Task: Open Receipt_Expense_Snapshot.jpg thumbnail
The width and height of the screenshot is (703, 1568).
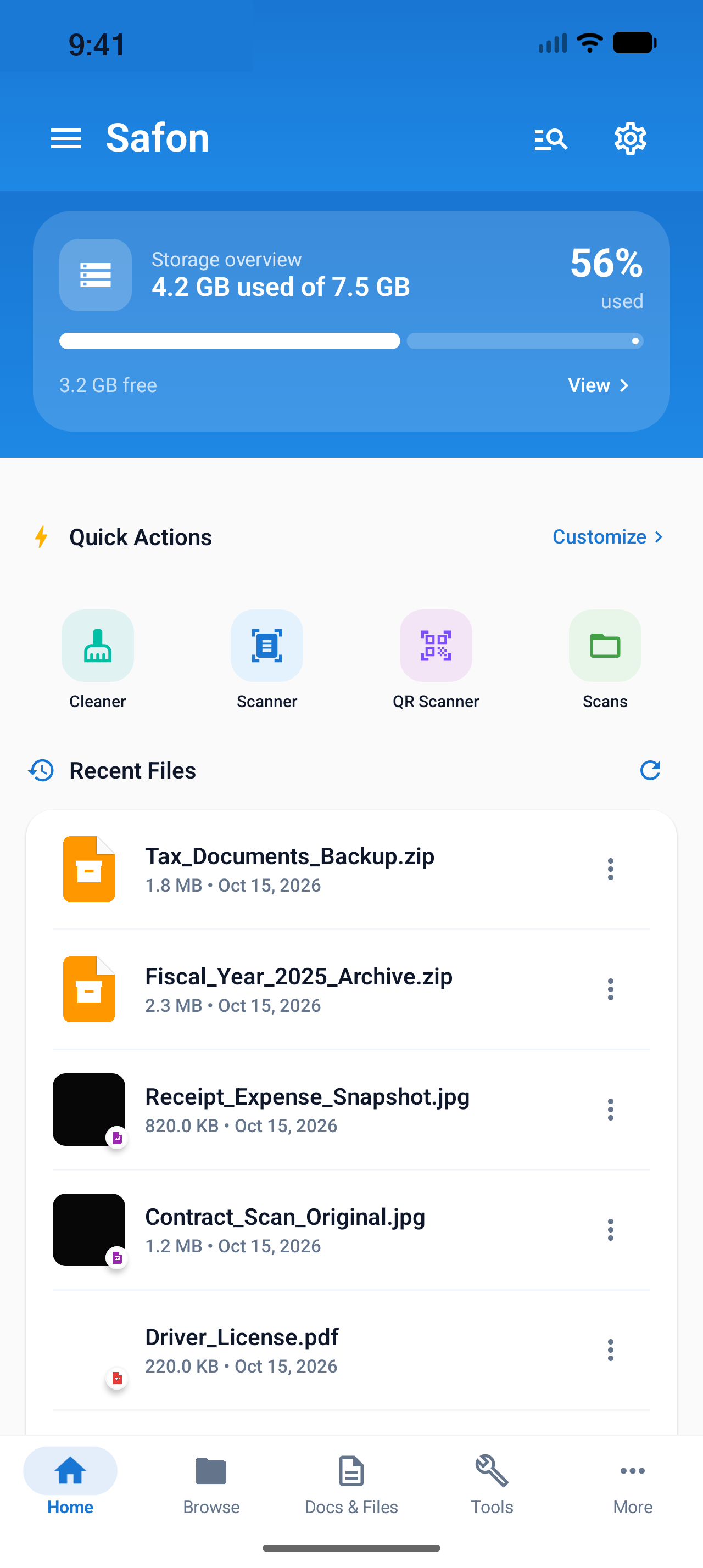Action: click(x=89, y=1110)
